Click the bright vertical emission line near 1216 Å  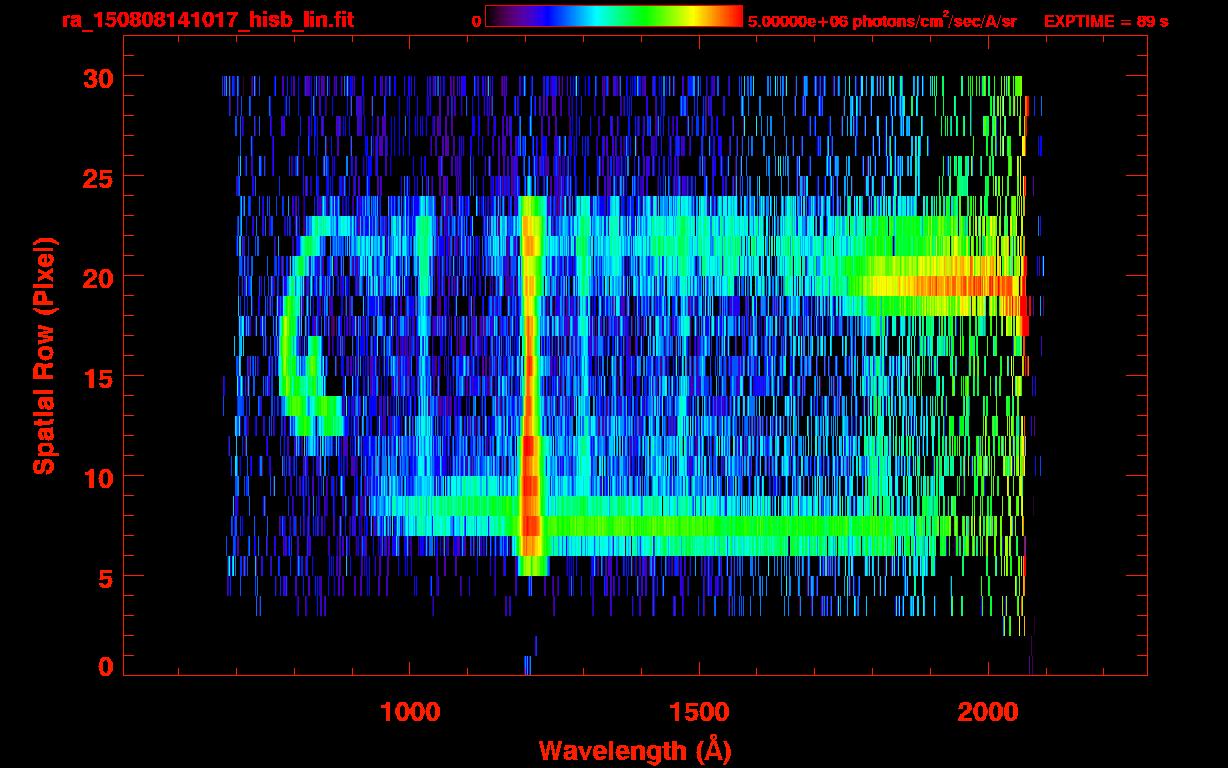click(x=530, y=385)
